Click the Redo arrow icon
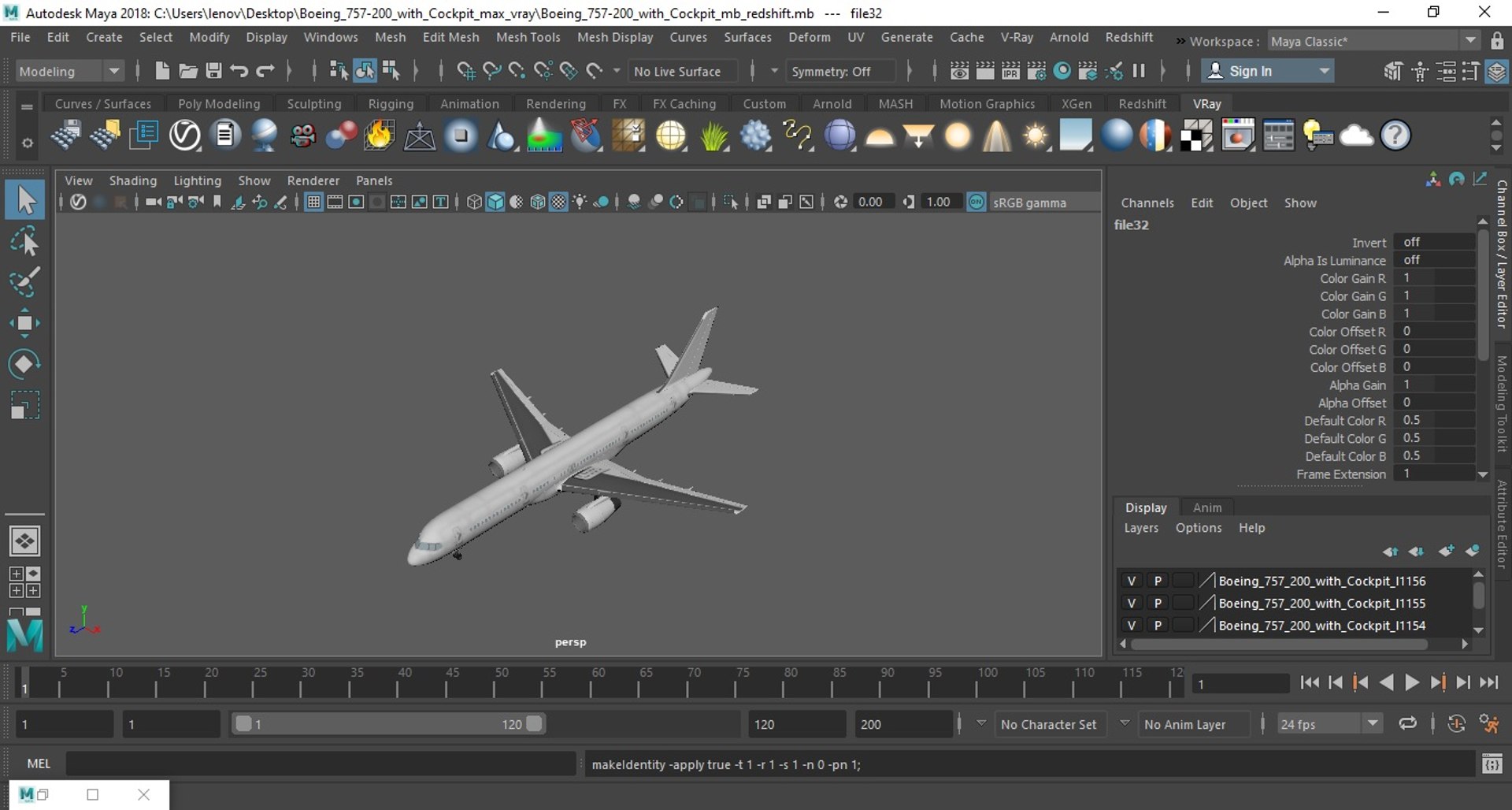 pos(265,71)
